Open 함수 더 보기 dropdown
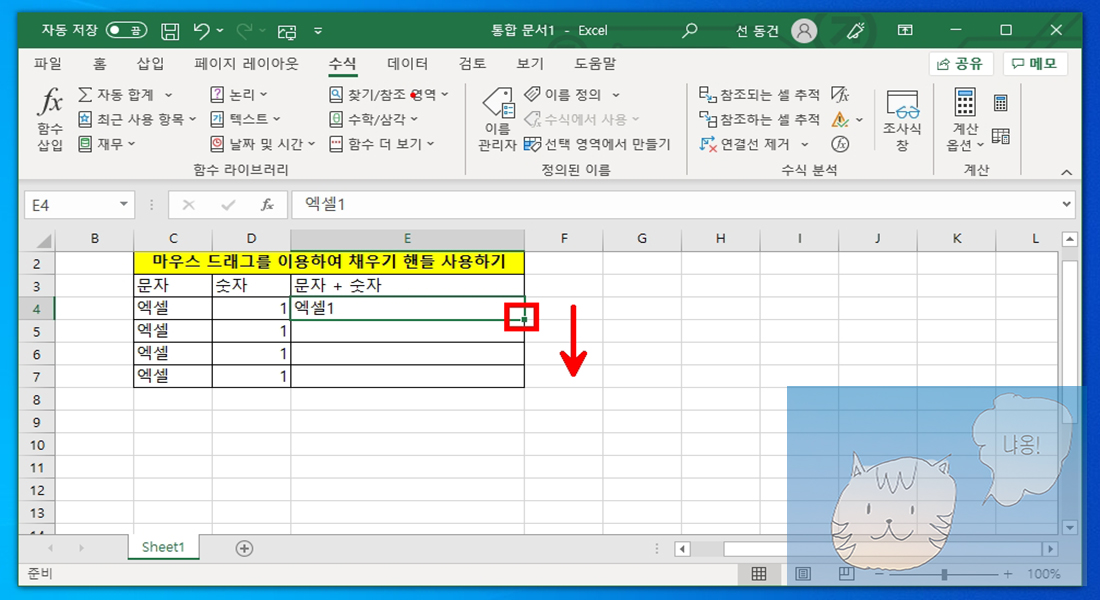 (382, 144)
